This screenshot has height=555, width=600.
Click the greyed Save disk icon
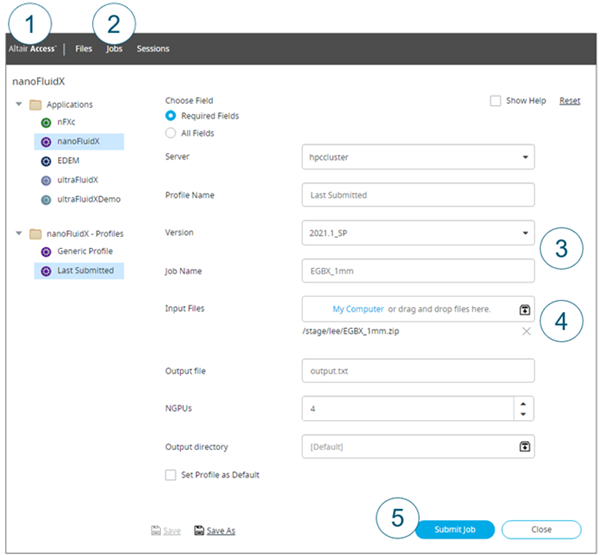156,530
